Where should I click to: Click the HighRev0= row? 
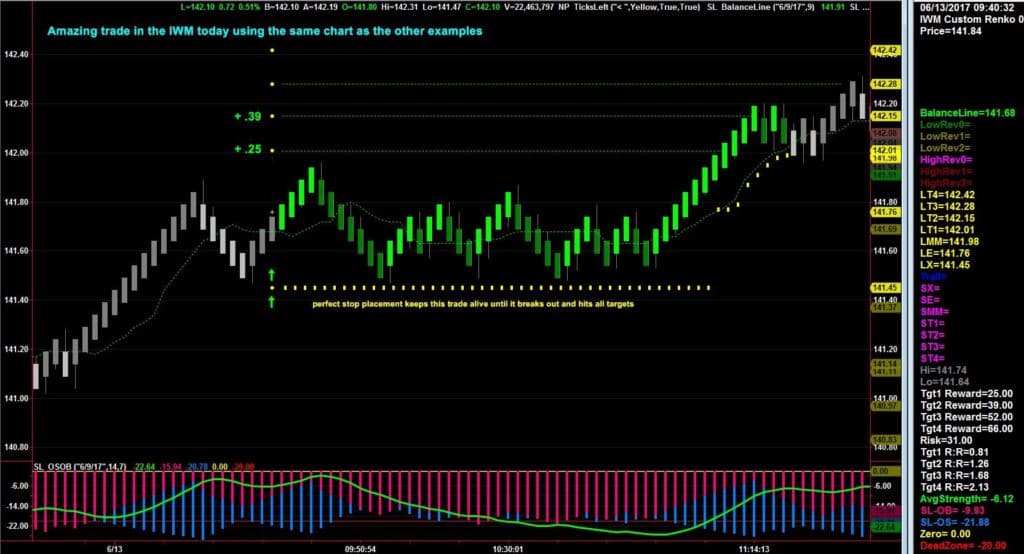(x=946, y=160)
